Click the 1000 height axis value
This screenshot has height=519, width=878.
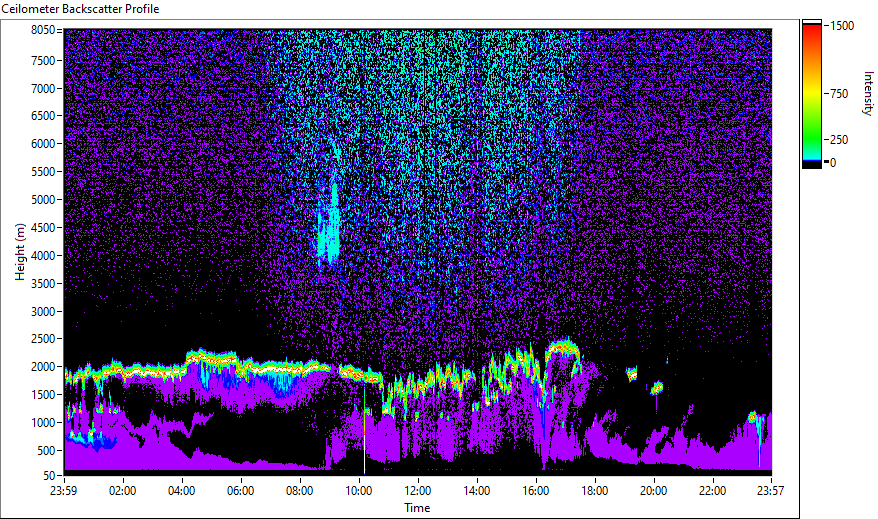point(43,423)
